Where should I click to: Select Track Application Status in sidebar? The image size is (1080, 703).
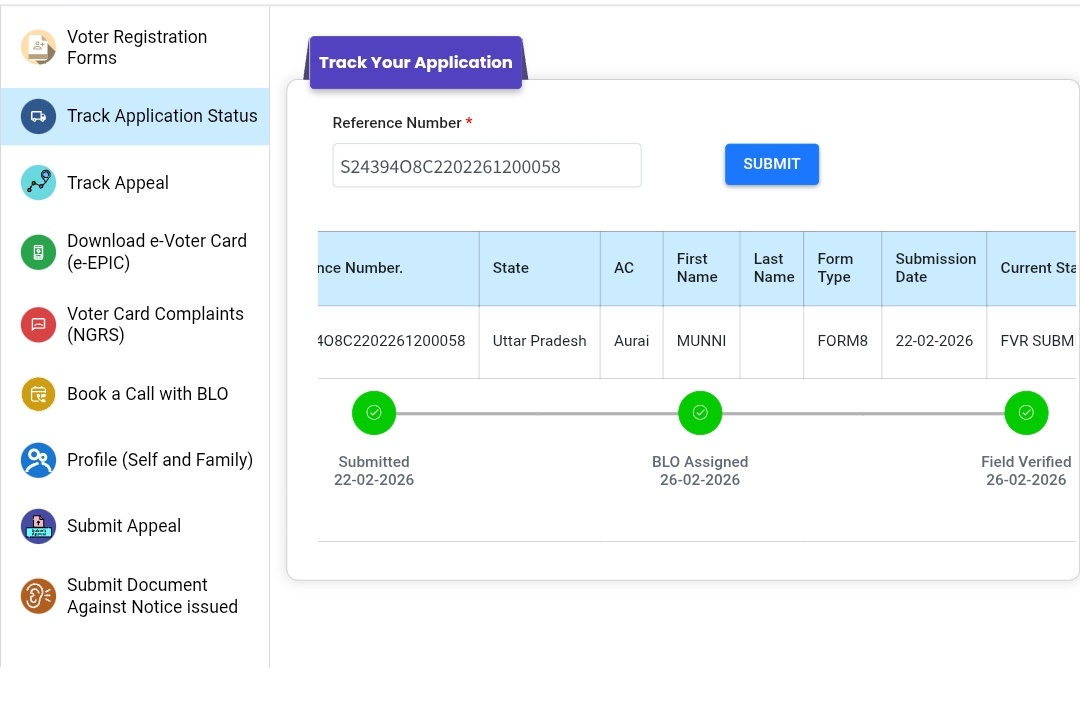(x=135, y=116)
